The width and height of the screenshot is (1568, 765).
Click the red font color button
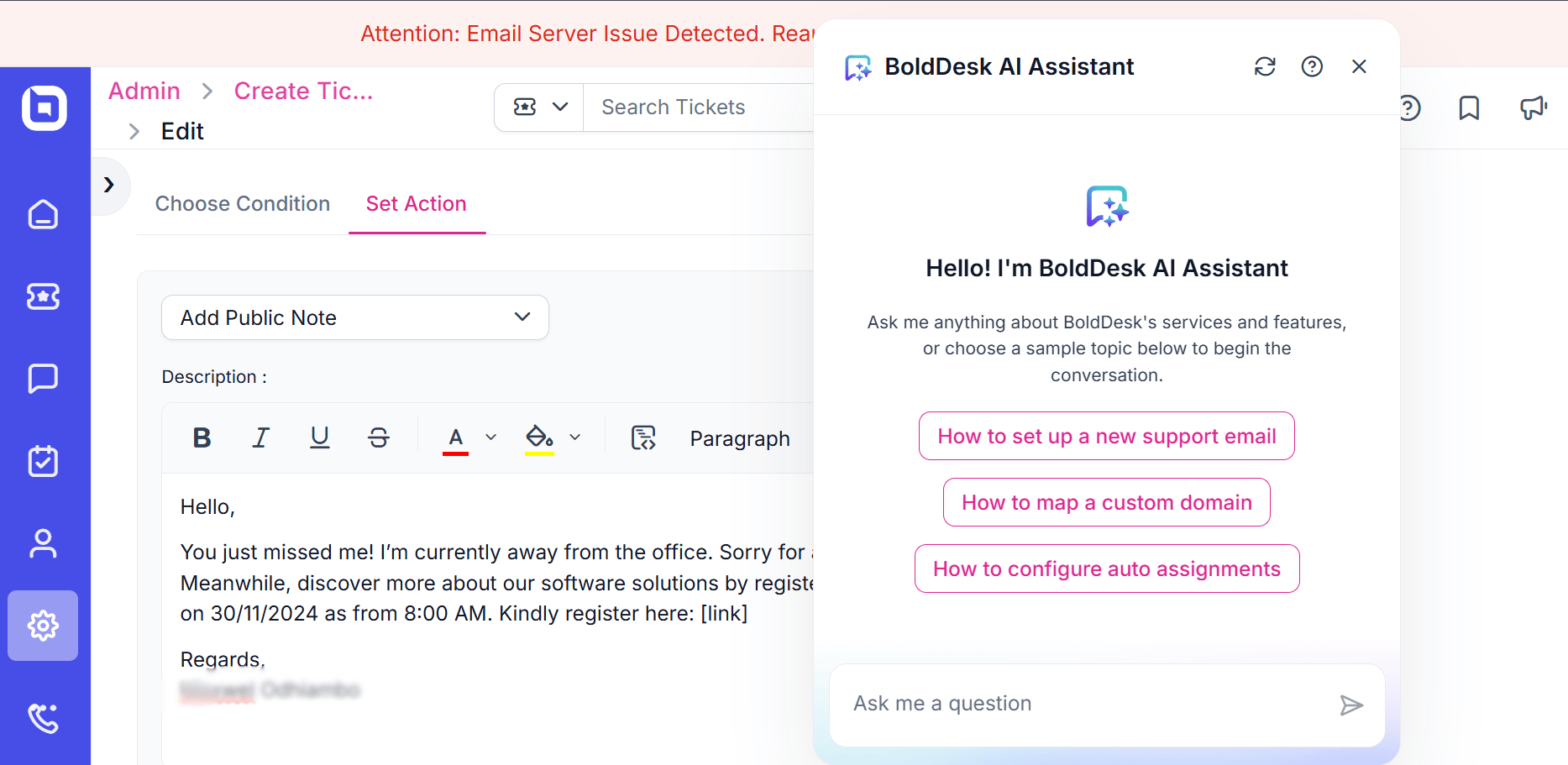(x=455, y=438)
